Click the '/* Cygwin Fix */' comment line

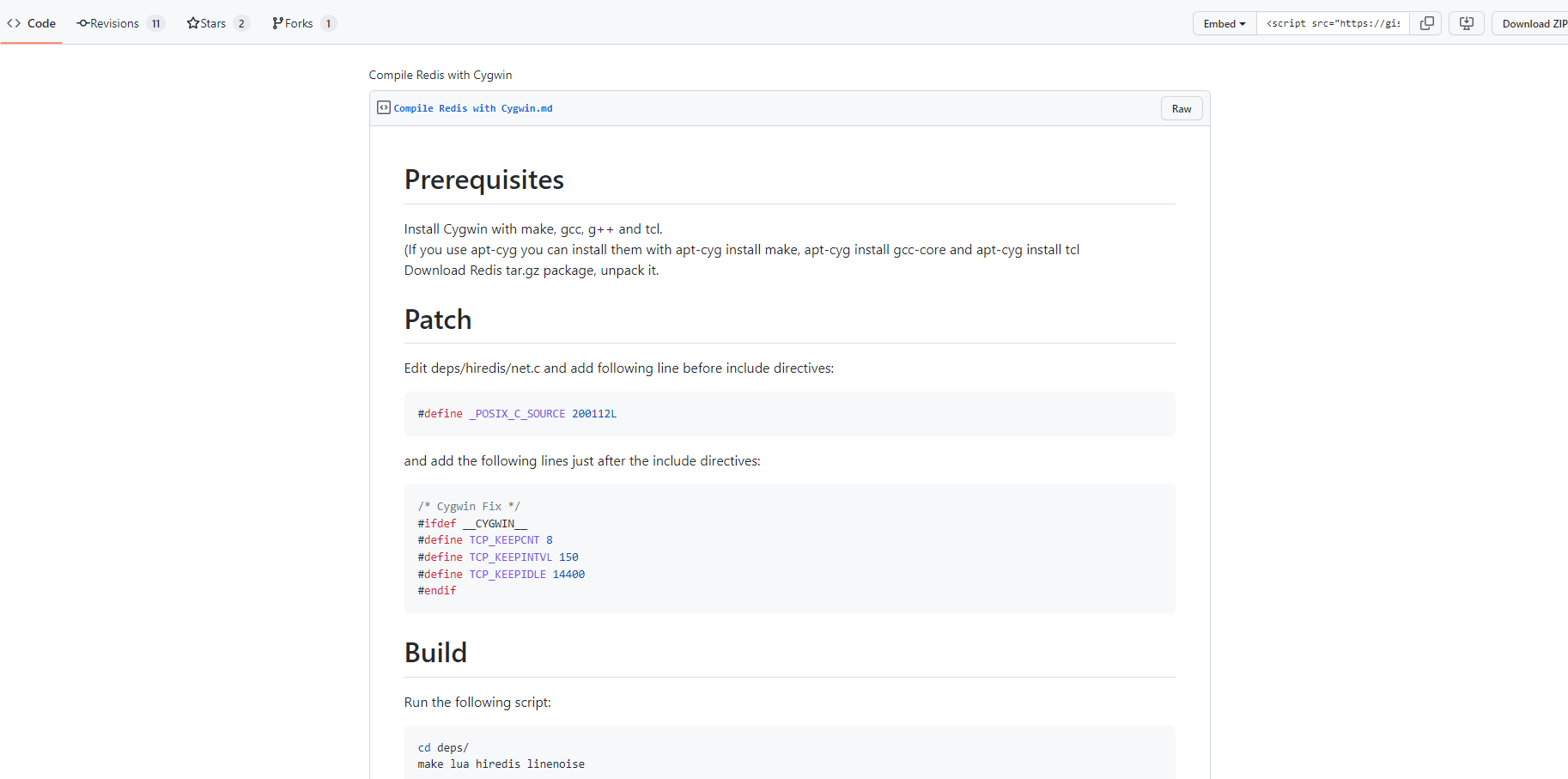[x=469, y=507]
